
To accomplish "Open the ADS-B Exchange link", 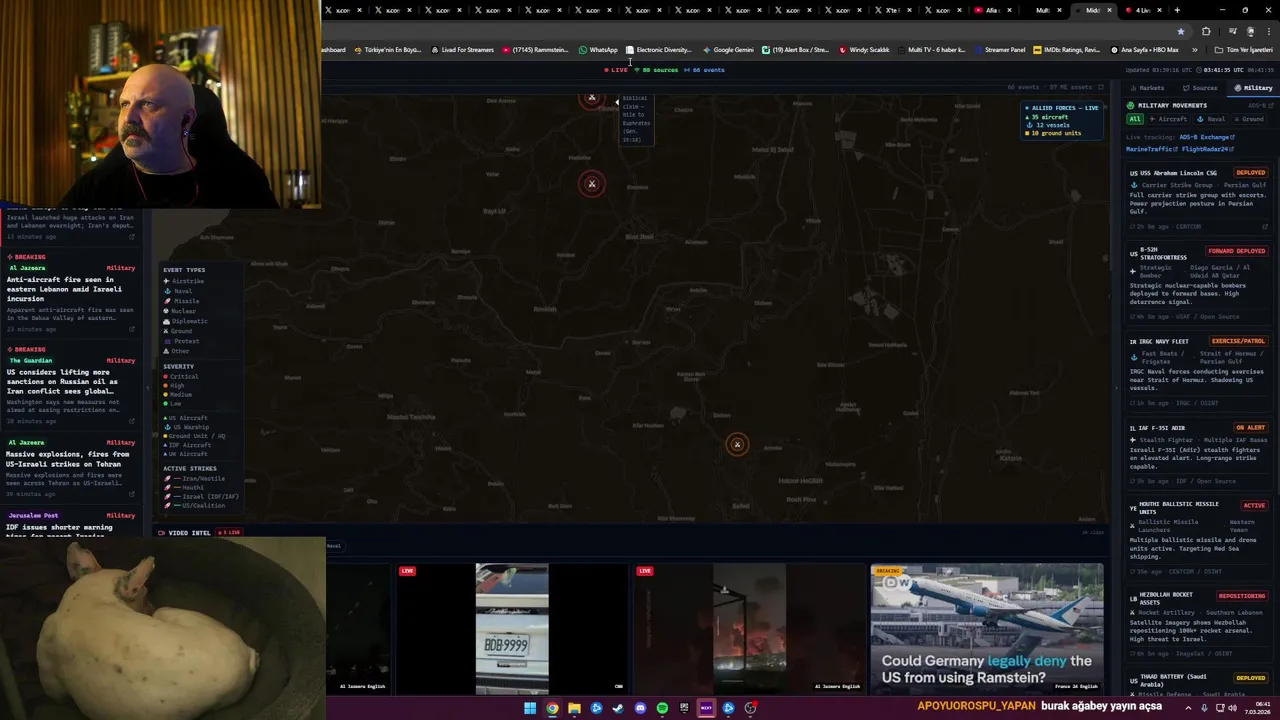I will 1206,137.
